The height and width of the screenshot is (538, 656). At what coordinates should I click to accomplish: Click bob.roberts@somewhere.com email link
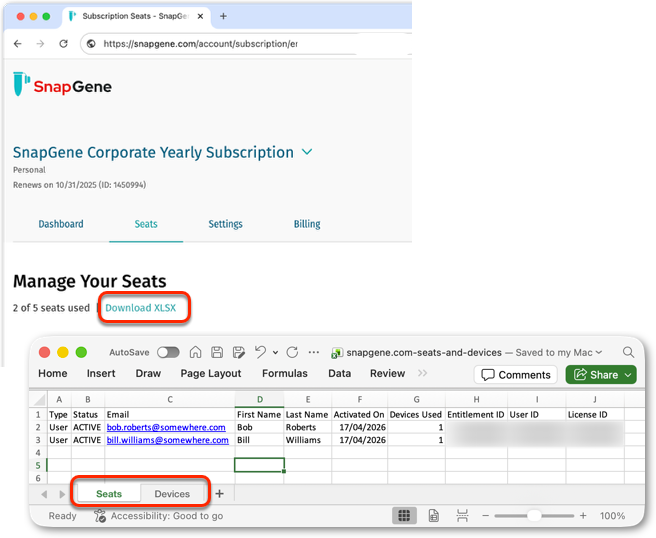click(x=166, y=427)
